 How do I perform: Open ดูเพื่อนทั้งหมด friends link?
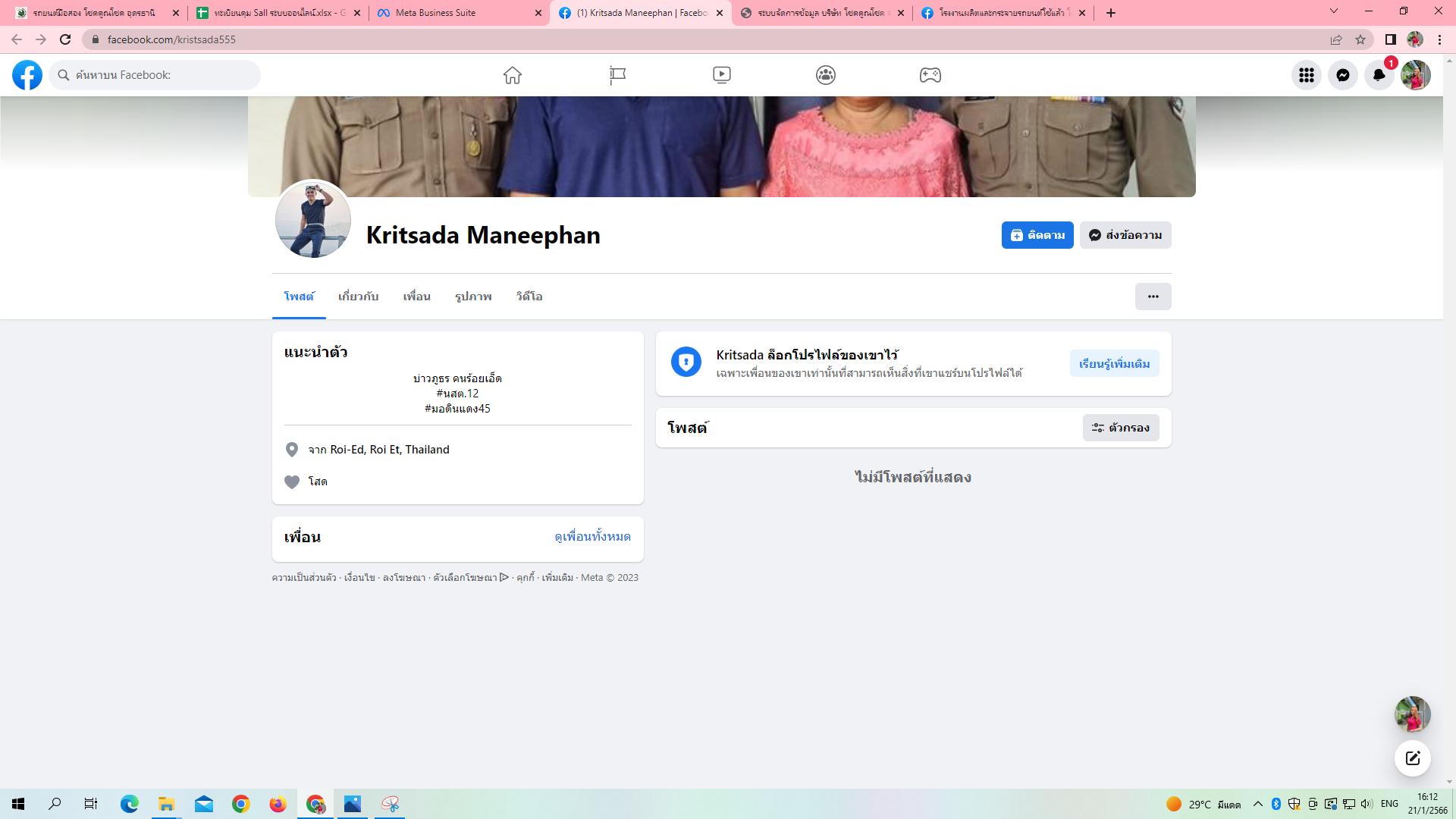coord(592,537)
